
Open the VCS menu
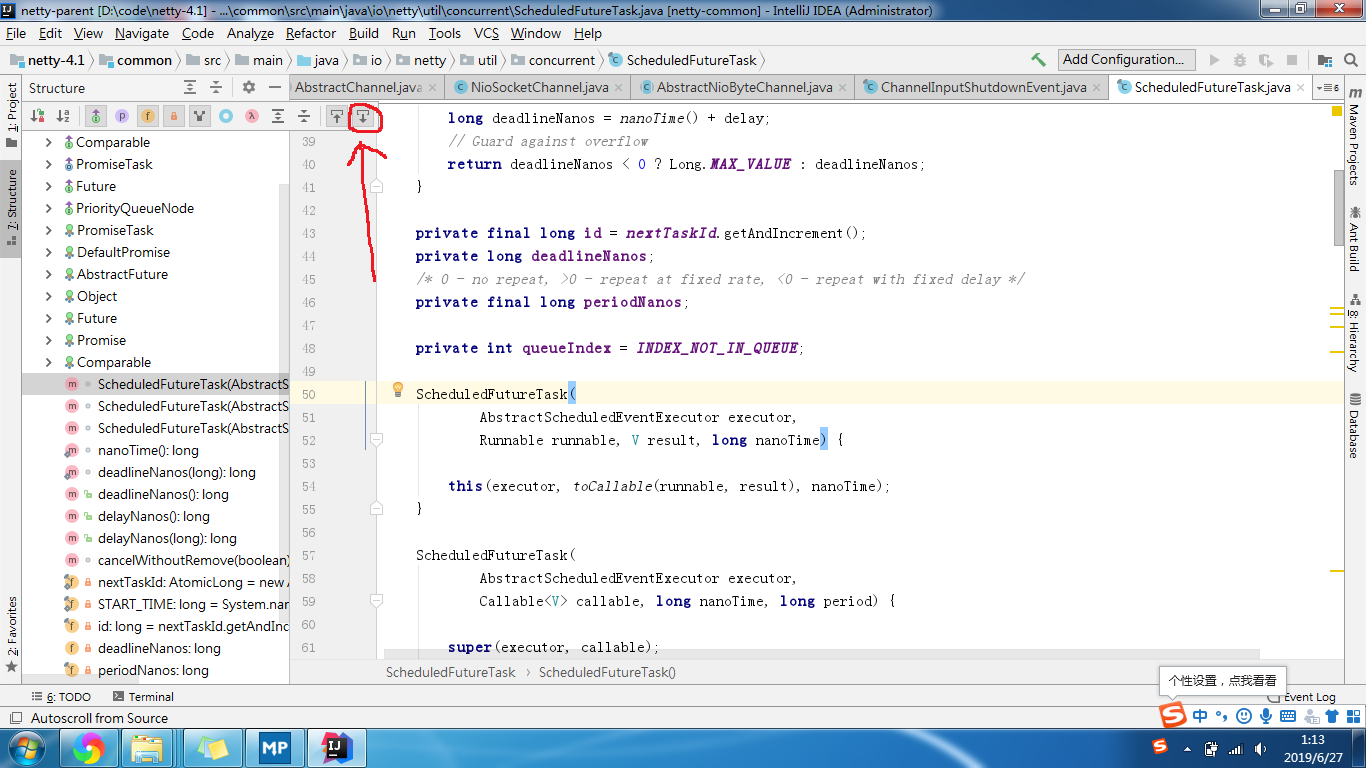486,33
